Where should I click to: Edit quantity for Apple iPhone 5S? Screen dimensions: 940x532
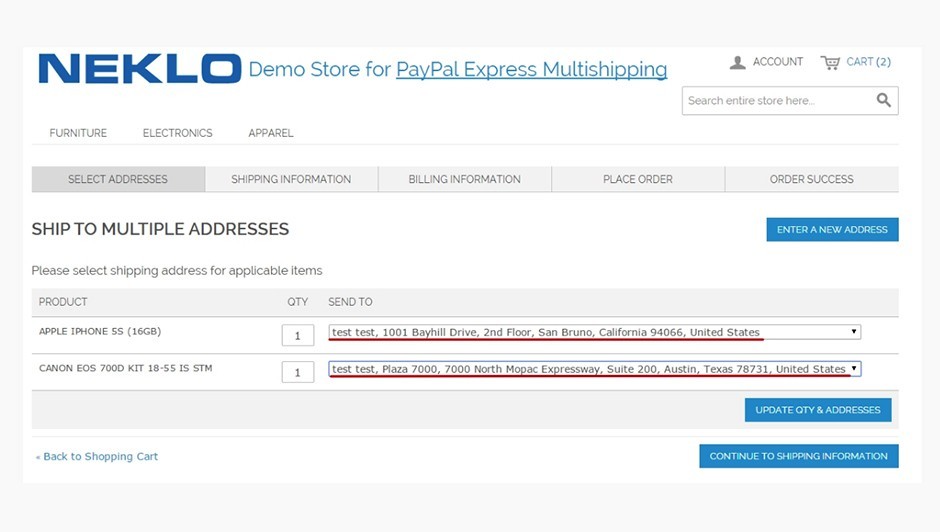[x=298, y=335]
